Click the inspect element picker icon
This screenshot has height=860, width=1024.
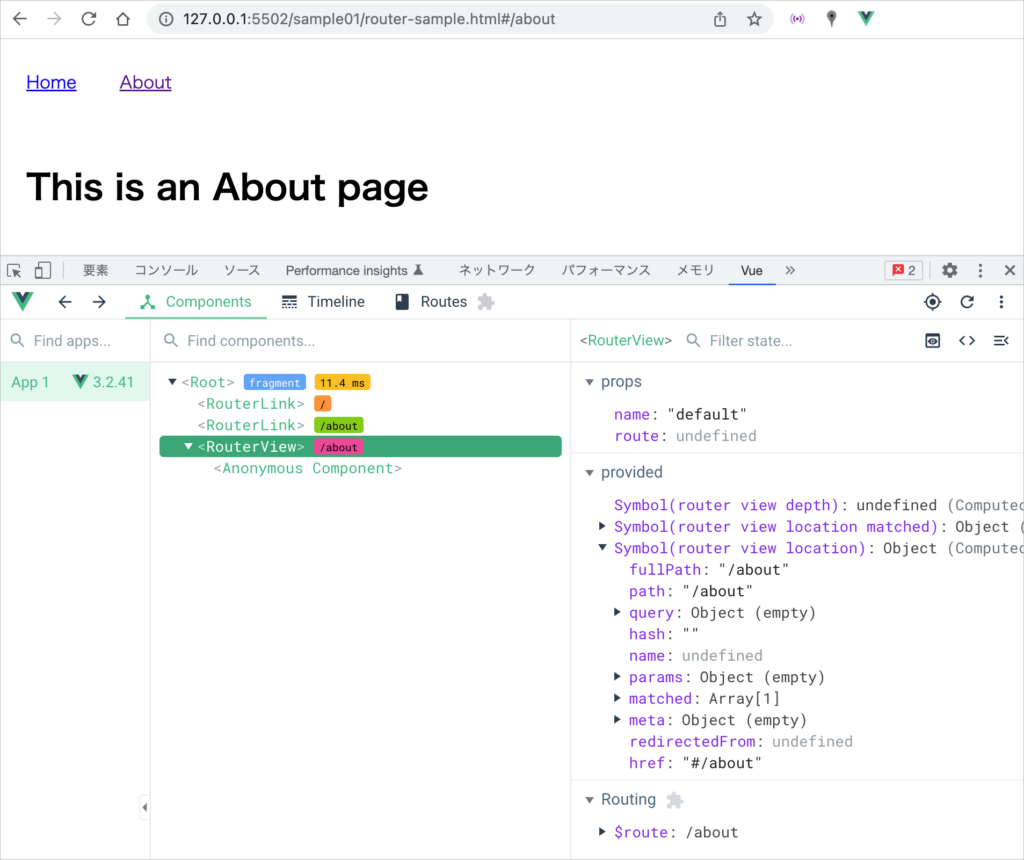tap(14, 270)
